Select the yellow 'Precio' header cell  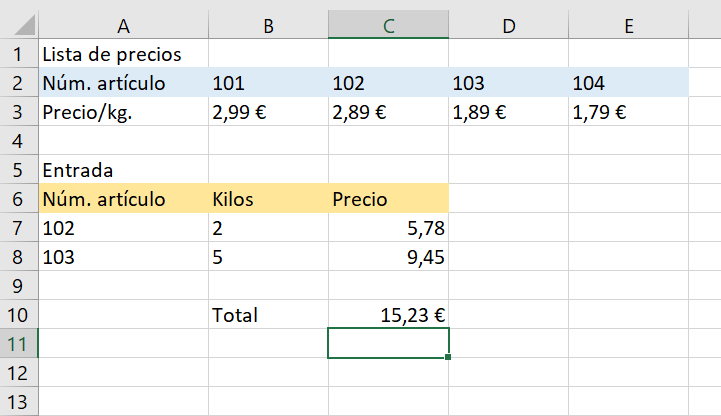point(389,199)
